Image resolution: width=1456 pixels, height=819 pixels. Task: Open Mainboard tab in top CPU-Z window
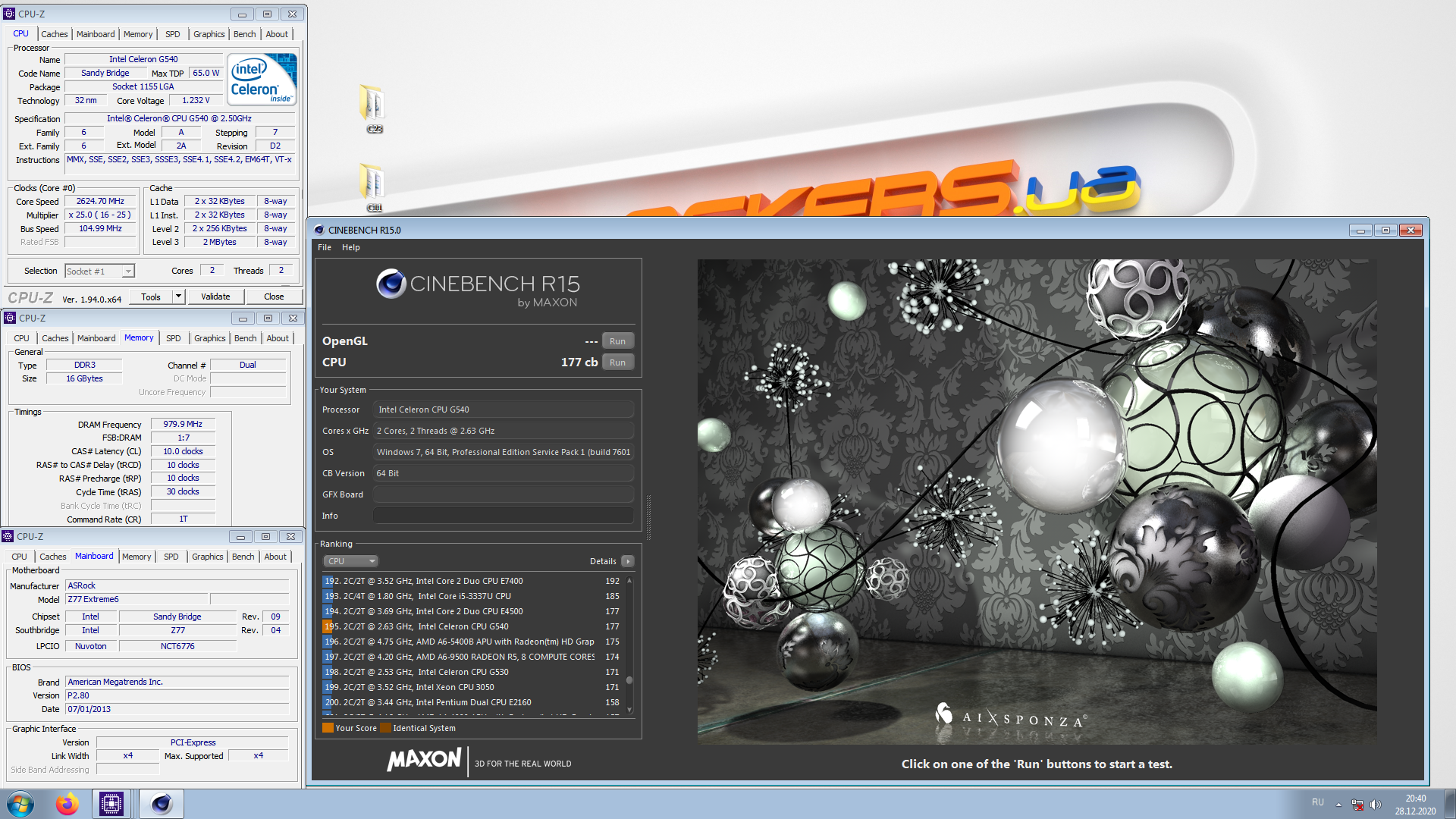pos(96,34)
